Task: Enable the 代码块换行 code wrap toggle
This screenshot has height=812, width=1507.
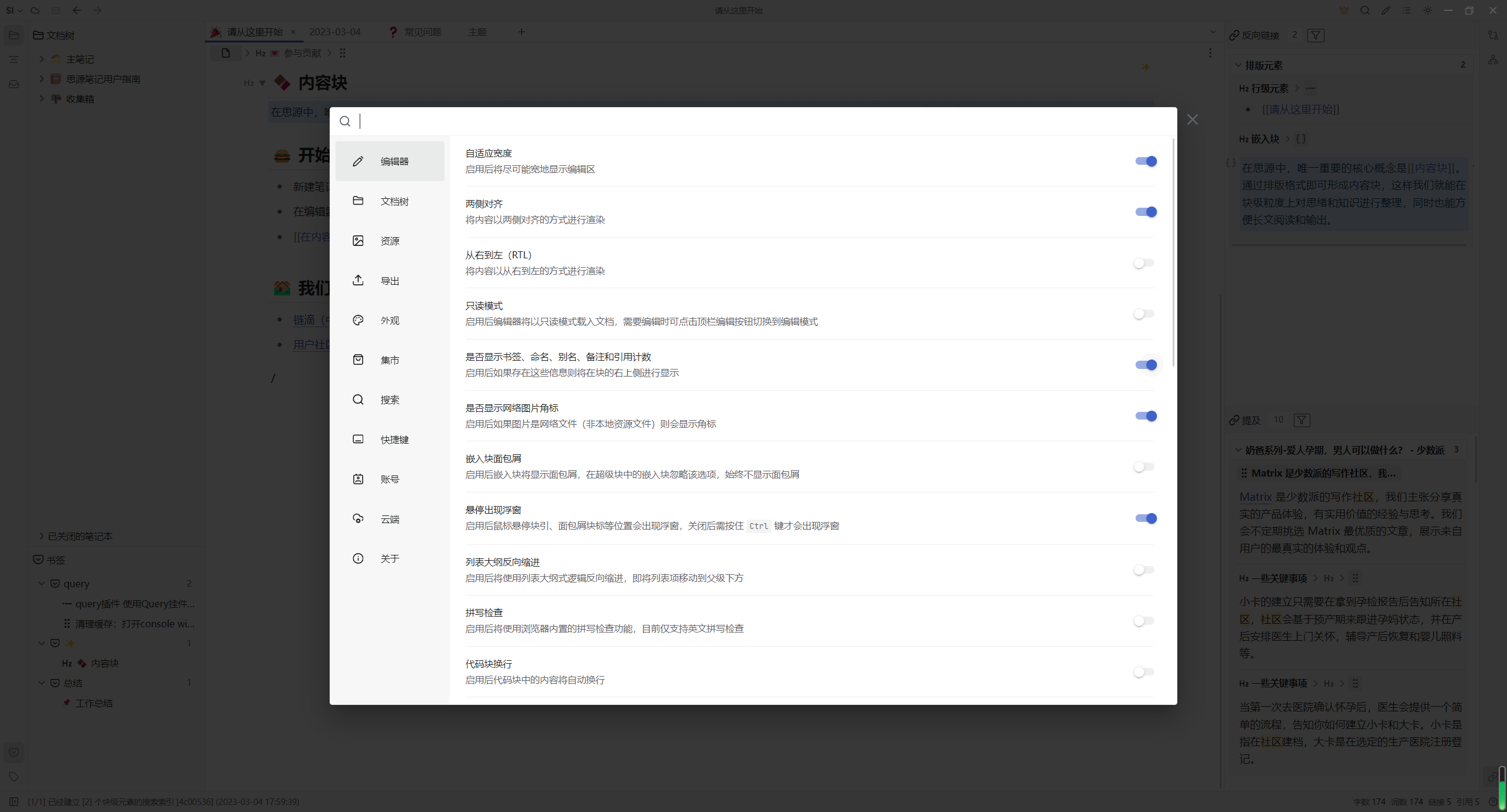Action: [1144, 672]
